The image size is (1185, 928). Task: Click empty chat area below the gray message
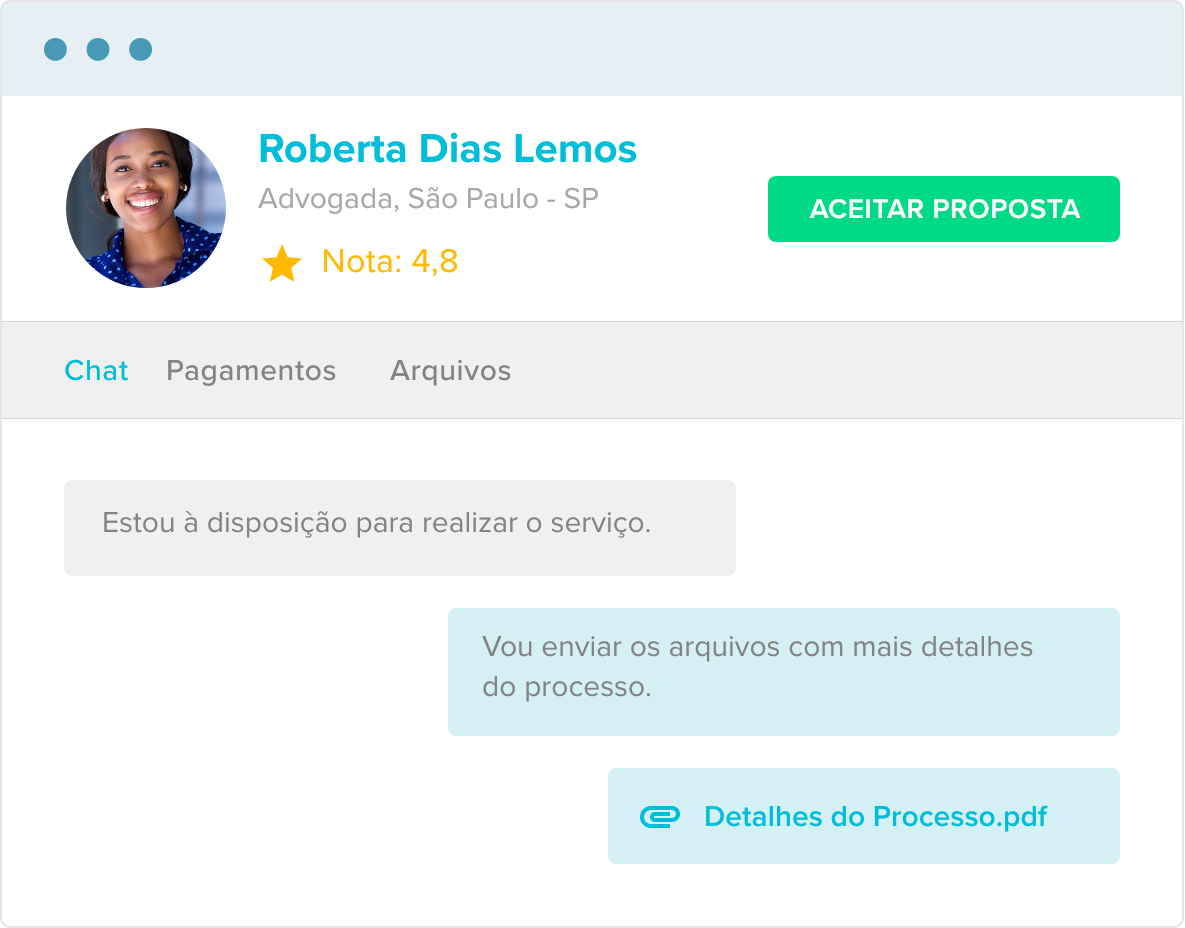[250, 700]
